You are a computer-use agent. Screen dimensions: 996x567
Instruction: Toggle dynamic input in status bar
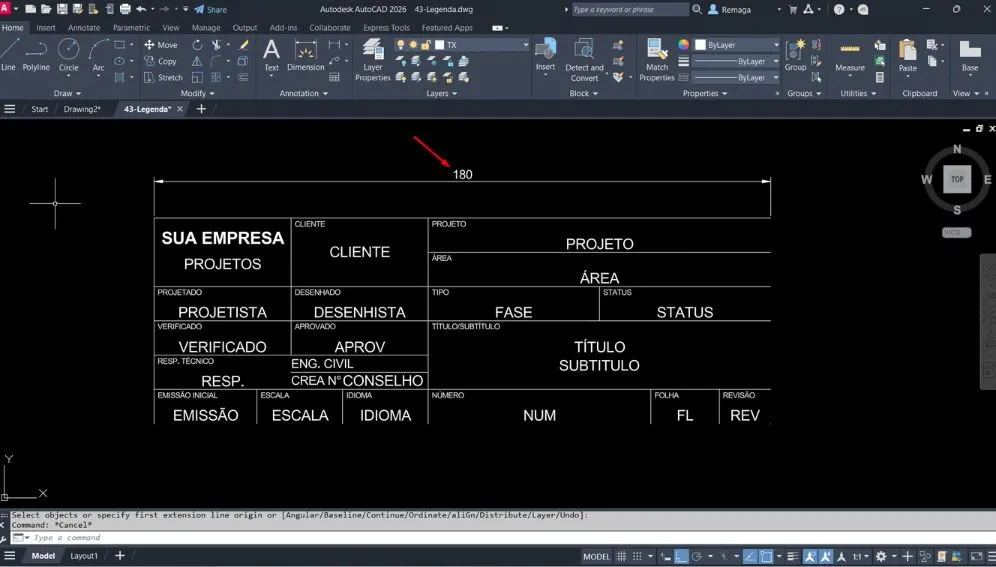(x=665, y=556)
